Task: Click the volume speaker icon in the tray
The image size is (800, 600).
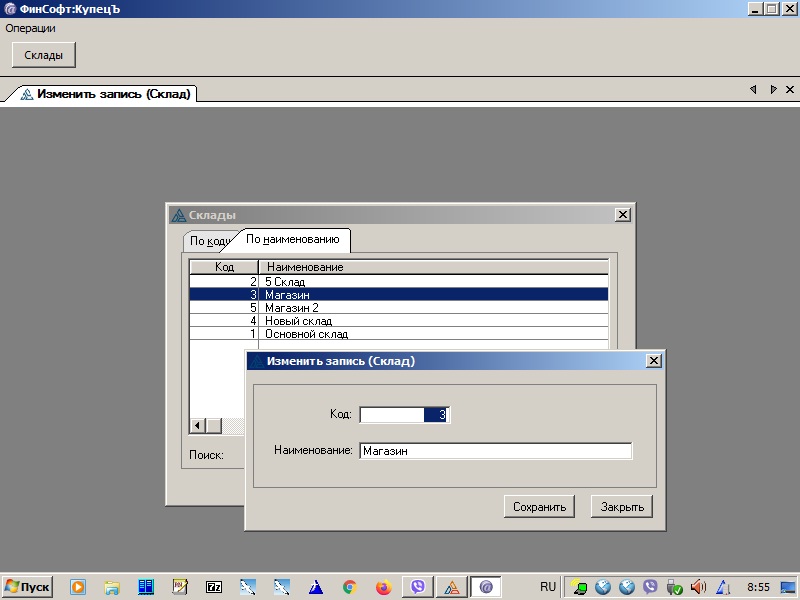Action: pyautogui.click(x=697, y=587)
